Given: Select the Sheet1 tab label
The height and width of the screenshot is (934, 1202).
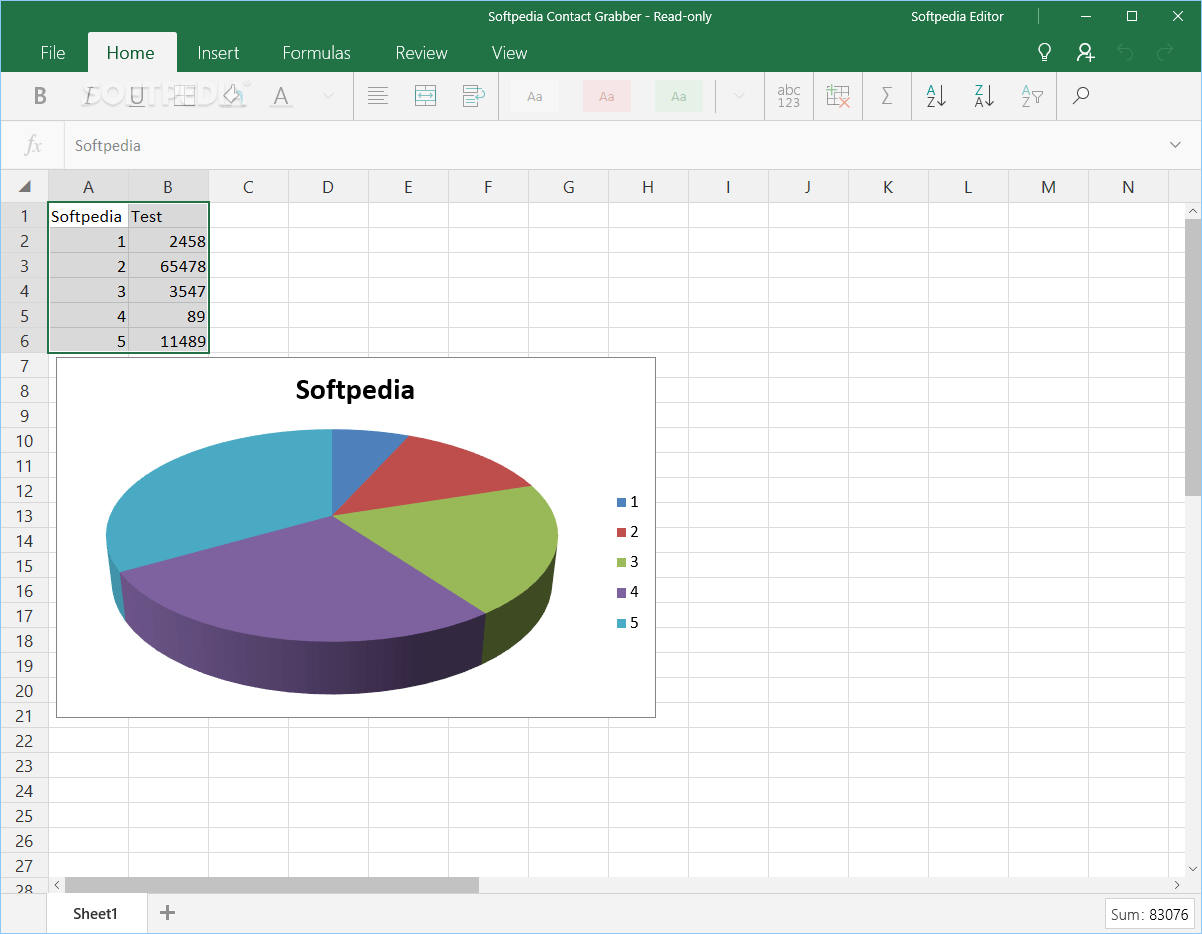Looking at the screenshot, I should pos(96,913).
